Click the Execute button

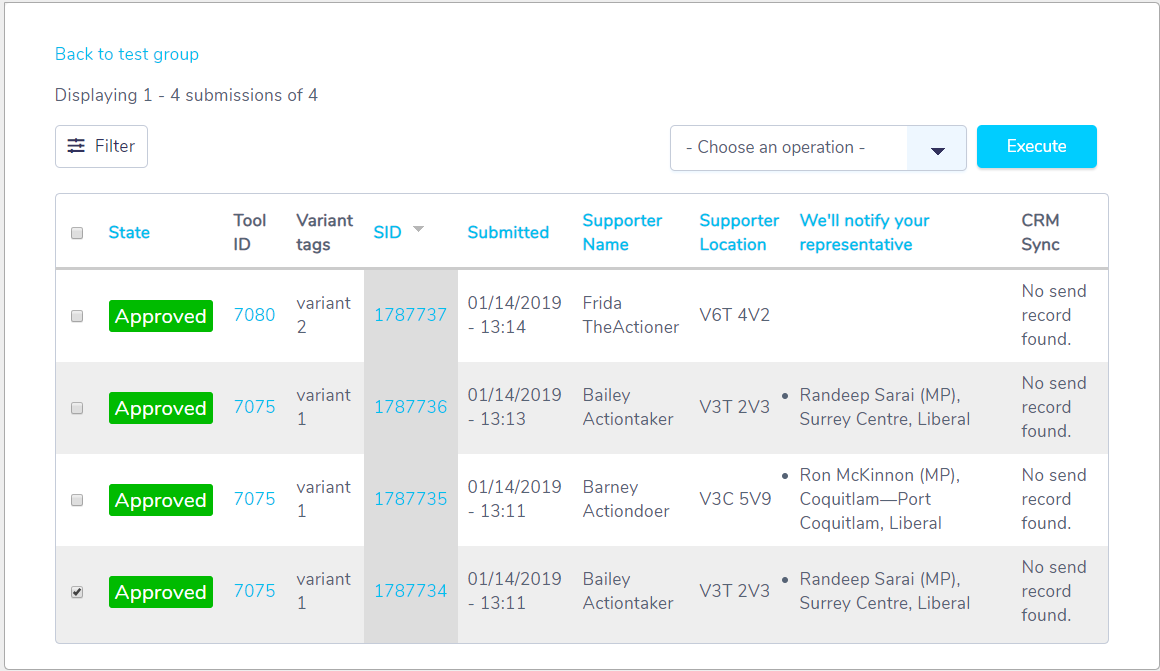tap(1036, 146)
